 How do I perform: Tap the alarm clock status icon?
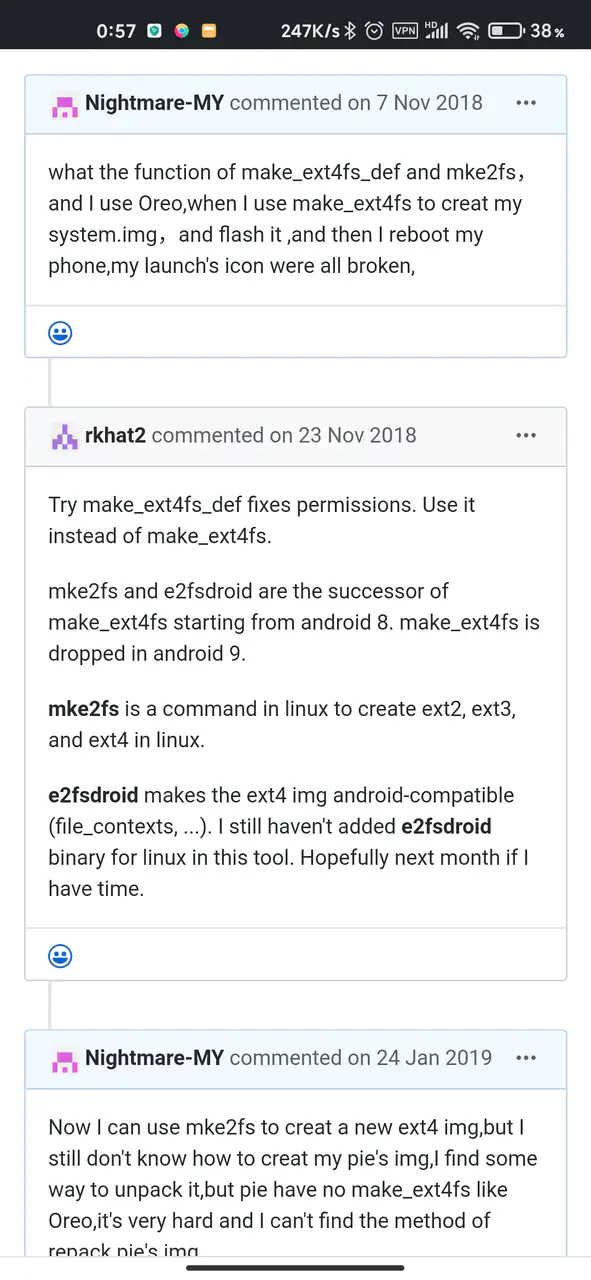(x=374, y=30)
